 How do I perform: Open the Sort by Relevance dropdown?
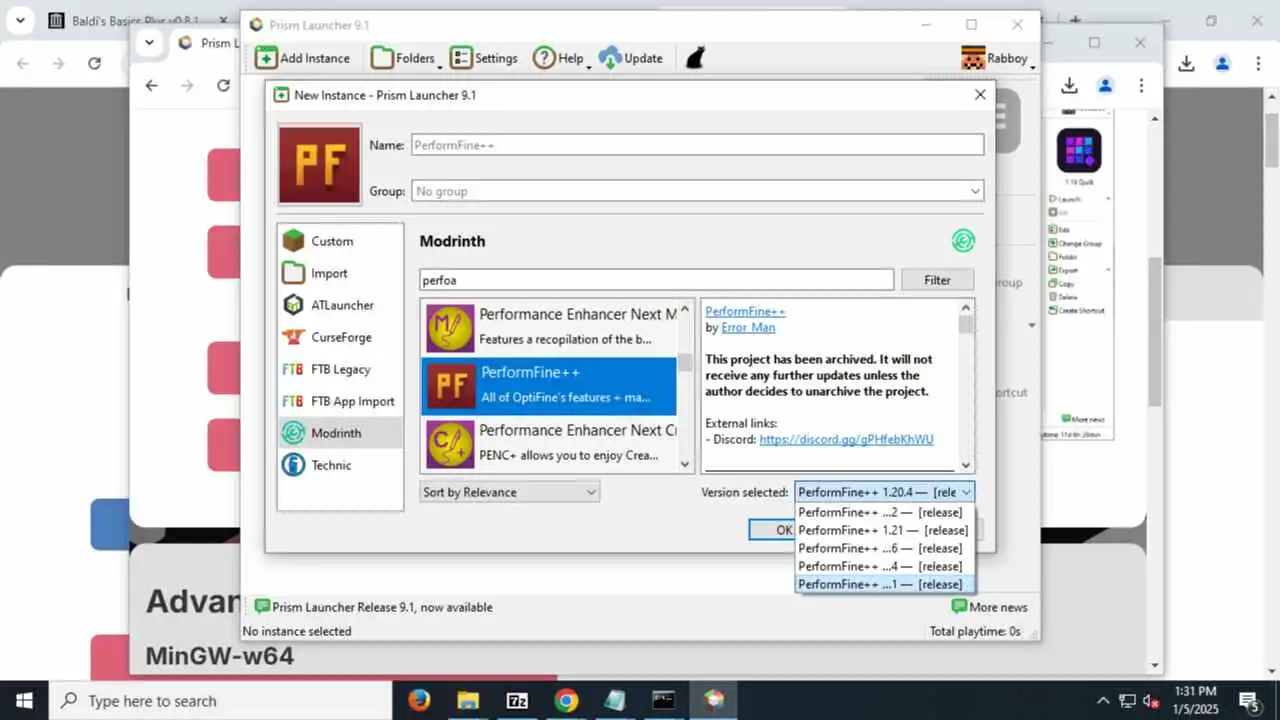pyautogui.click(x=509, y=492)
